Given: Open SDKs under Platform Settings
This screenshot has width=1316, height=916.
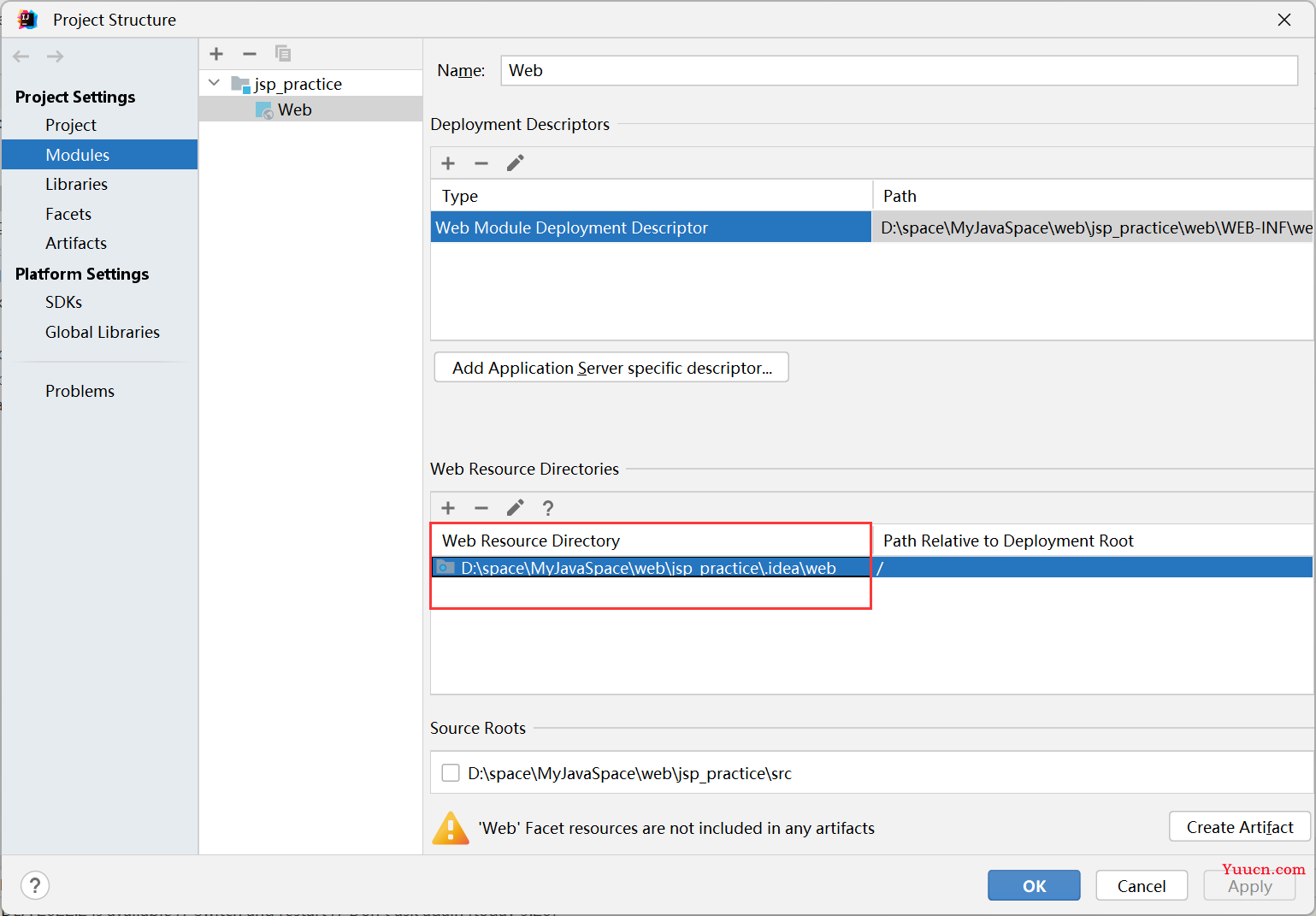Looking at the screenshot, I should point(63,302).
